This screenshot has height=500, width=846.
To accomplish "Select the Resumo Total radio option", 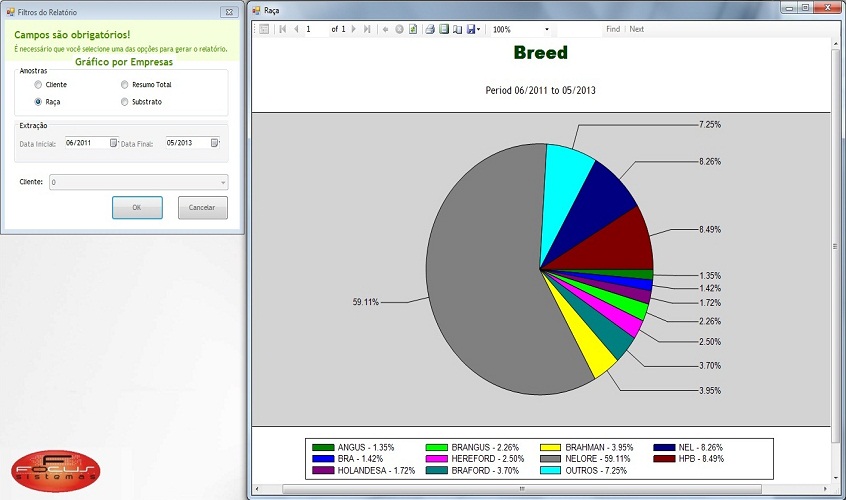I will tap(124, 85).
